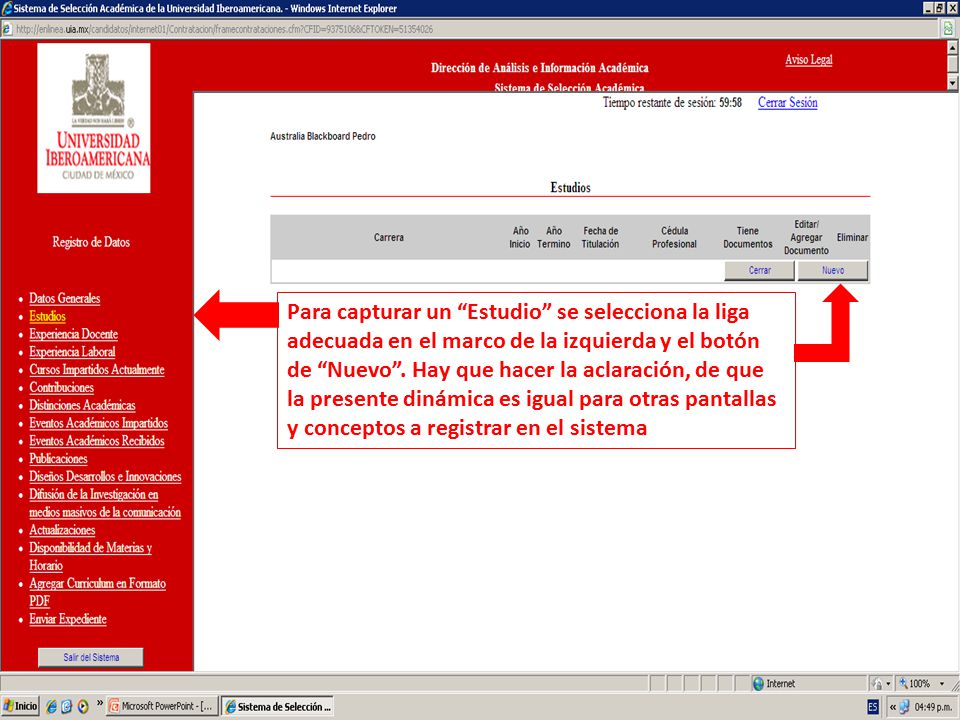The image size is (960, 720).
Task: Click the compatibility view page icon
Action: tap(948, 29)
